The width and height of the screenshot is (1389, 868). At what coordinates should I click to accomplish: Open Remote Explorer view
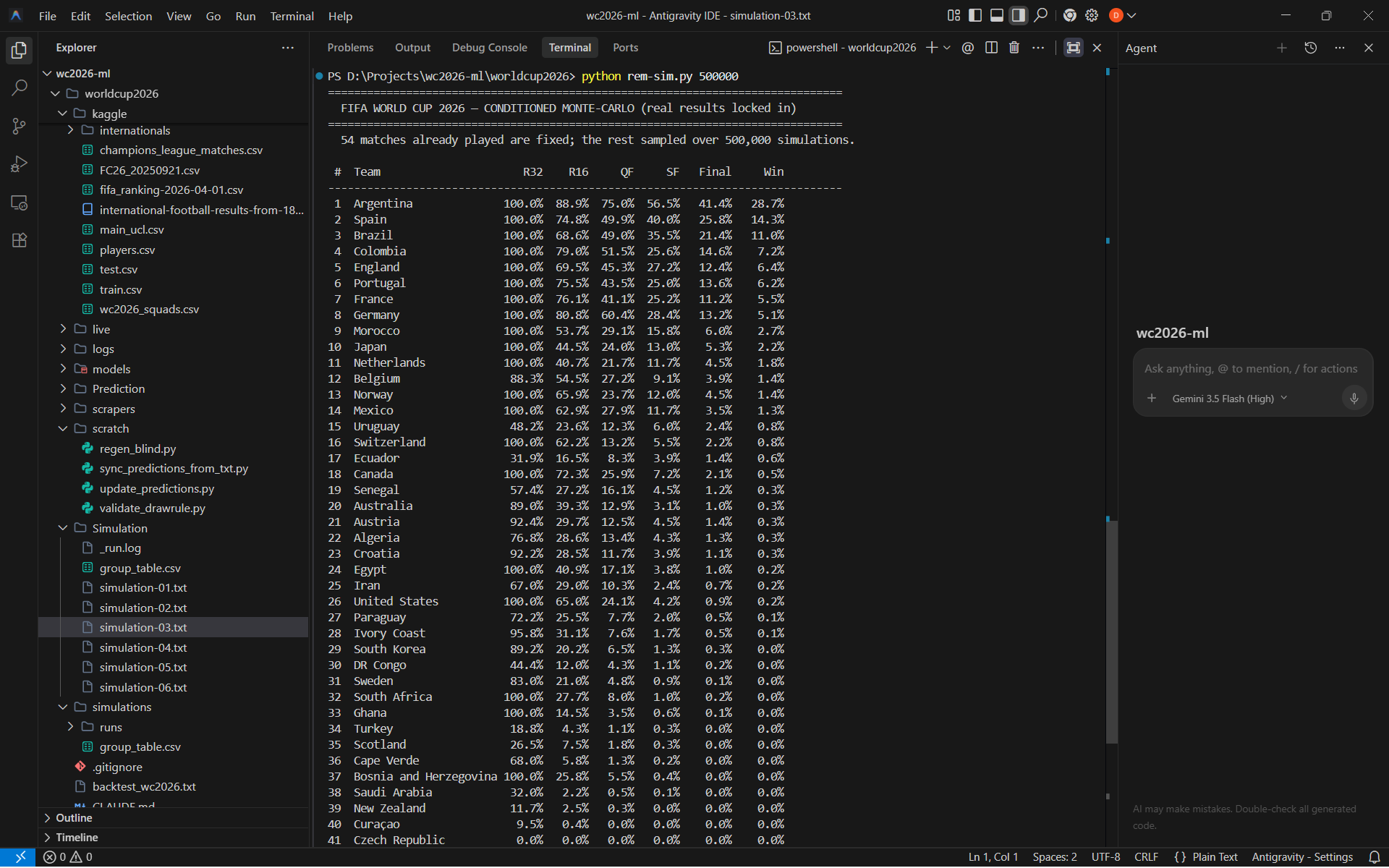[20, 203]
